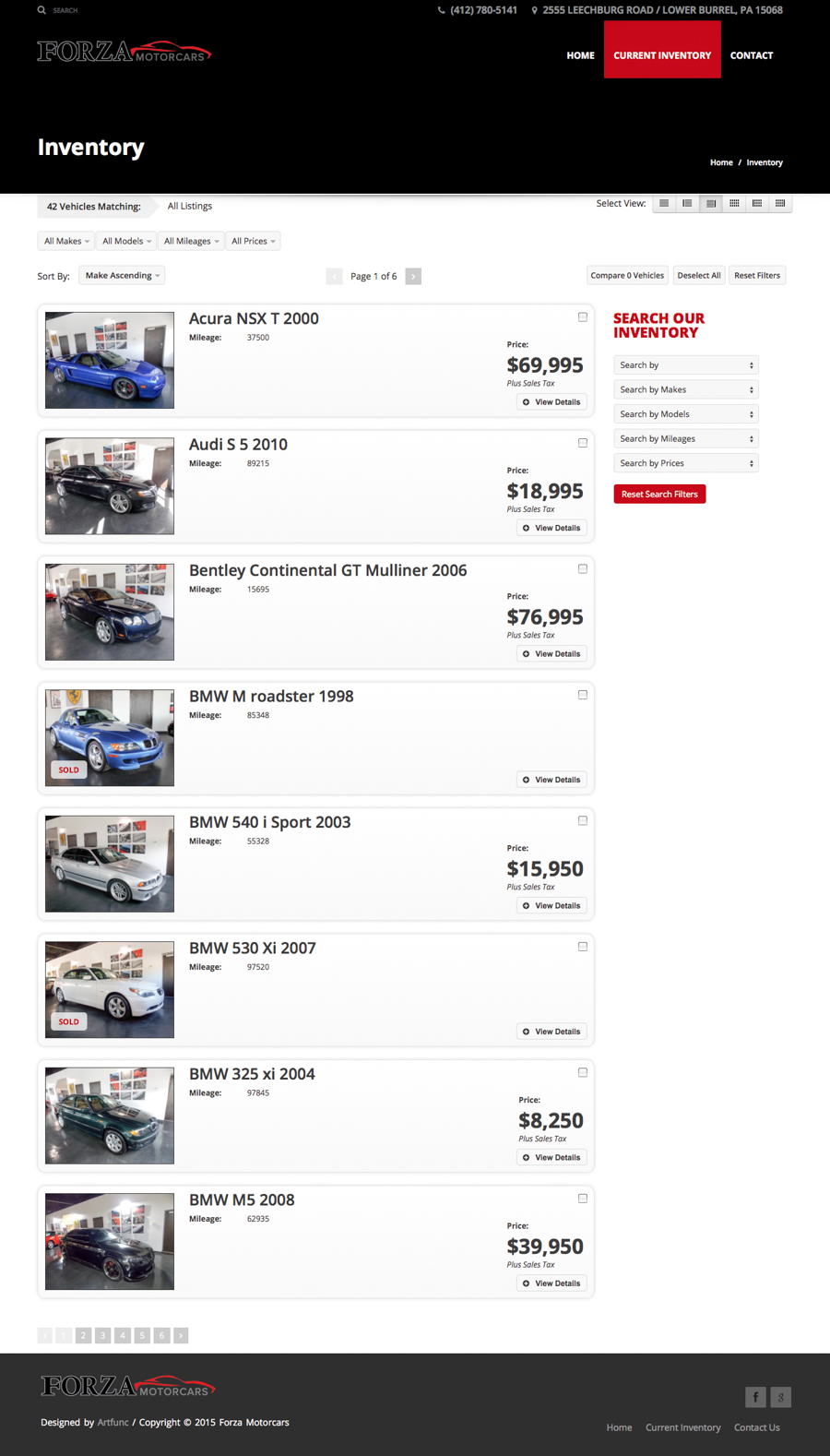Open the All Makes filter dropdown
This screenshot has width=830, height=1456.
[66, 241]
